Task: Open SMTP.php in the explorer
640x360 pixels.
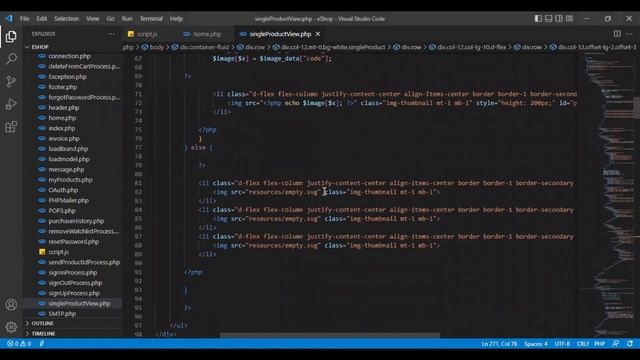Action: pos(62,314)
